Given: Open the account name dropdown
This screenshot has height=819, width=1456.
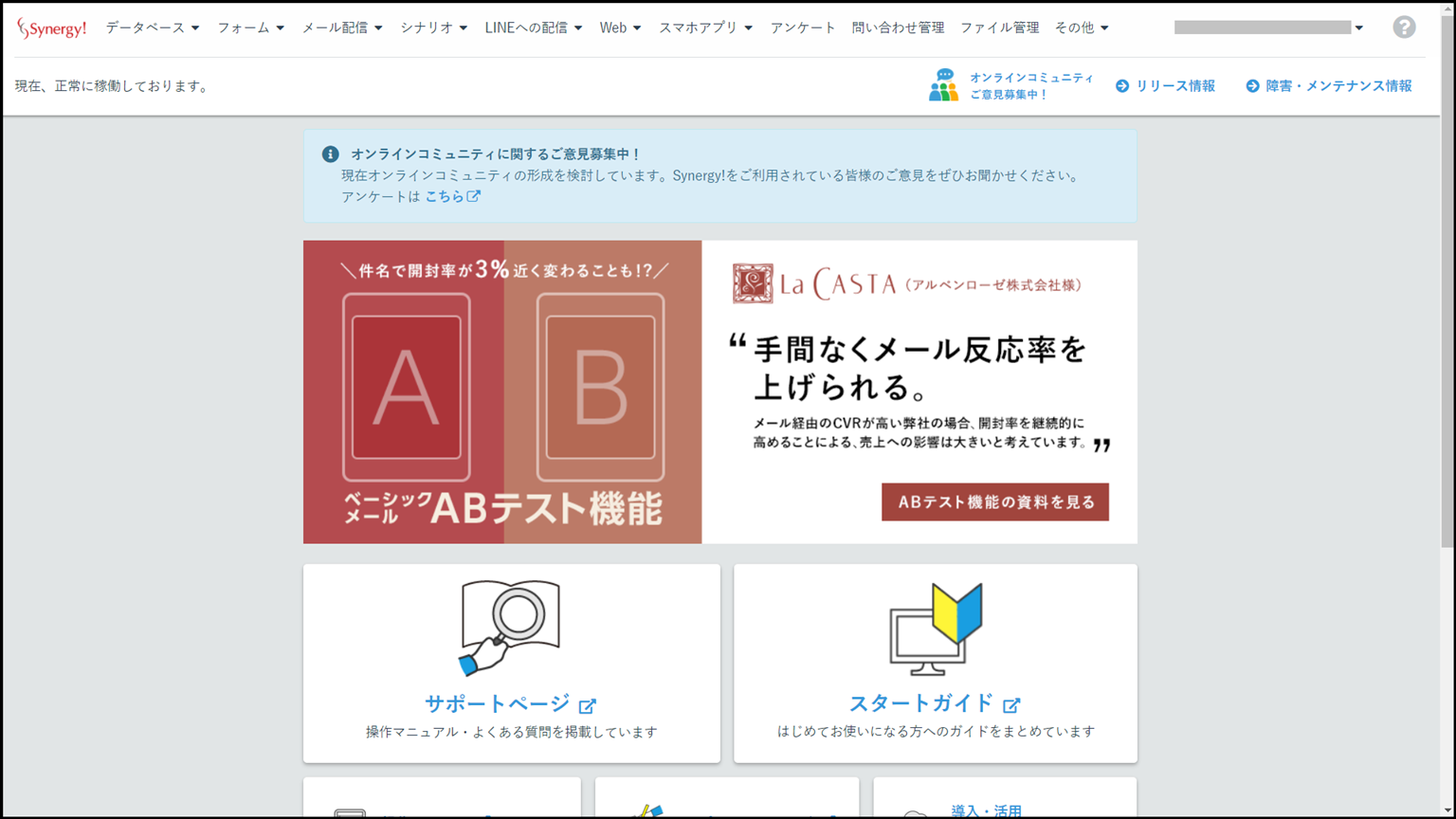Looking at the screenshot, I should [1268, 27].
